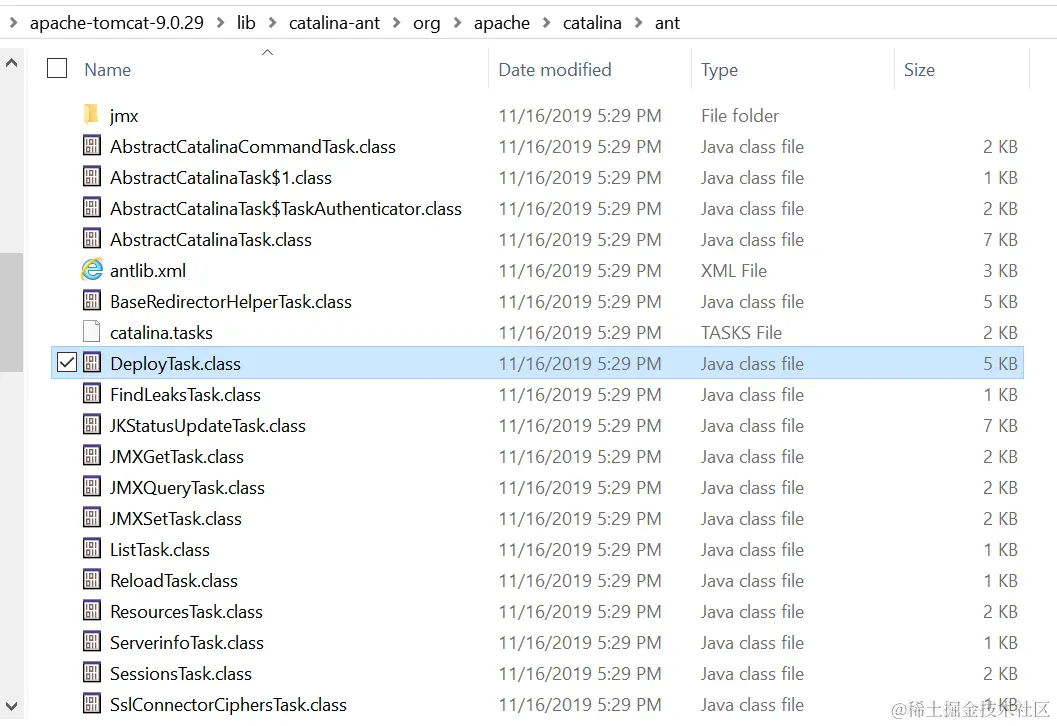Go to catalina folder in breadcrumb

click(592, 23)
